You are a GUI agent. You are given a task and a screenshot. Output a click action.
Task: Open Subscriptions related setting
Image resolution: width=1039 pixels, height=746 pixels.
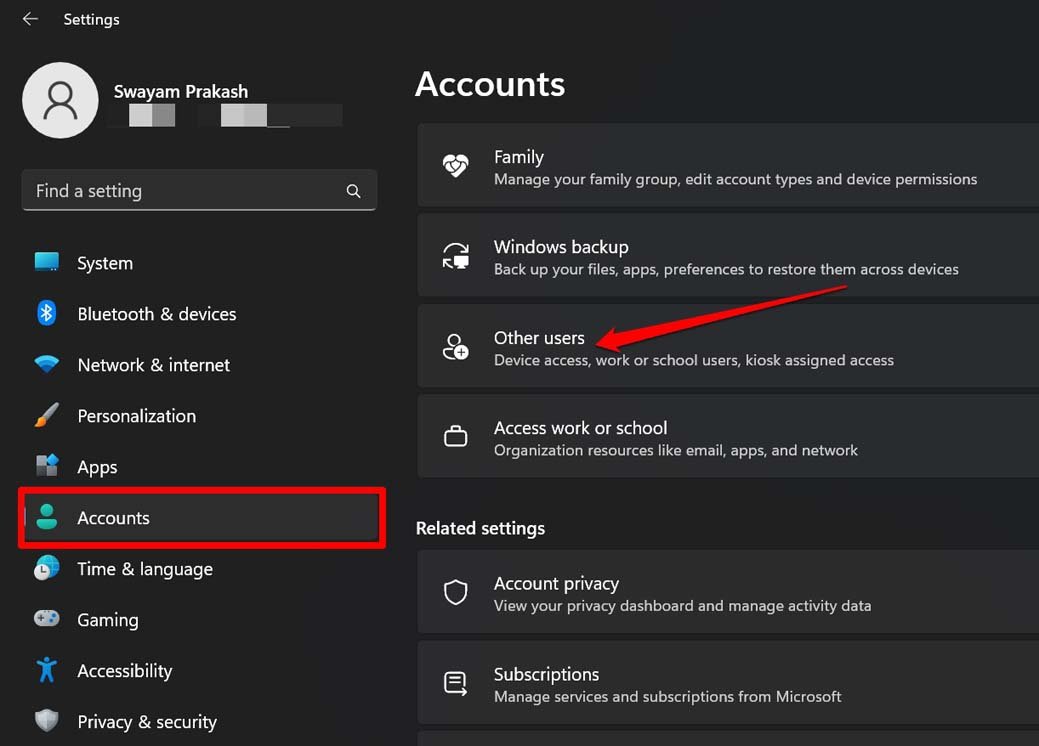pyautogui.click(x=727, y=684)
